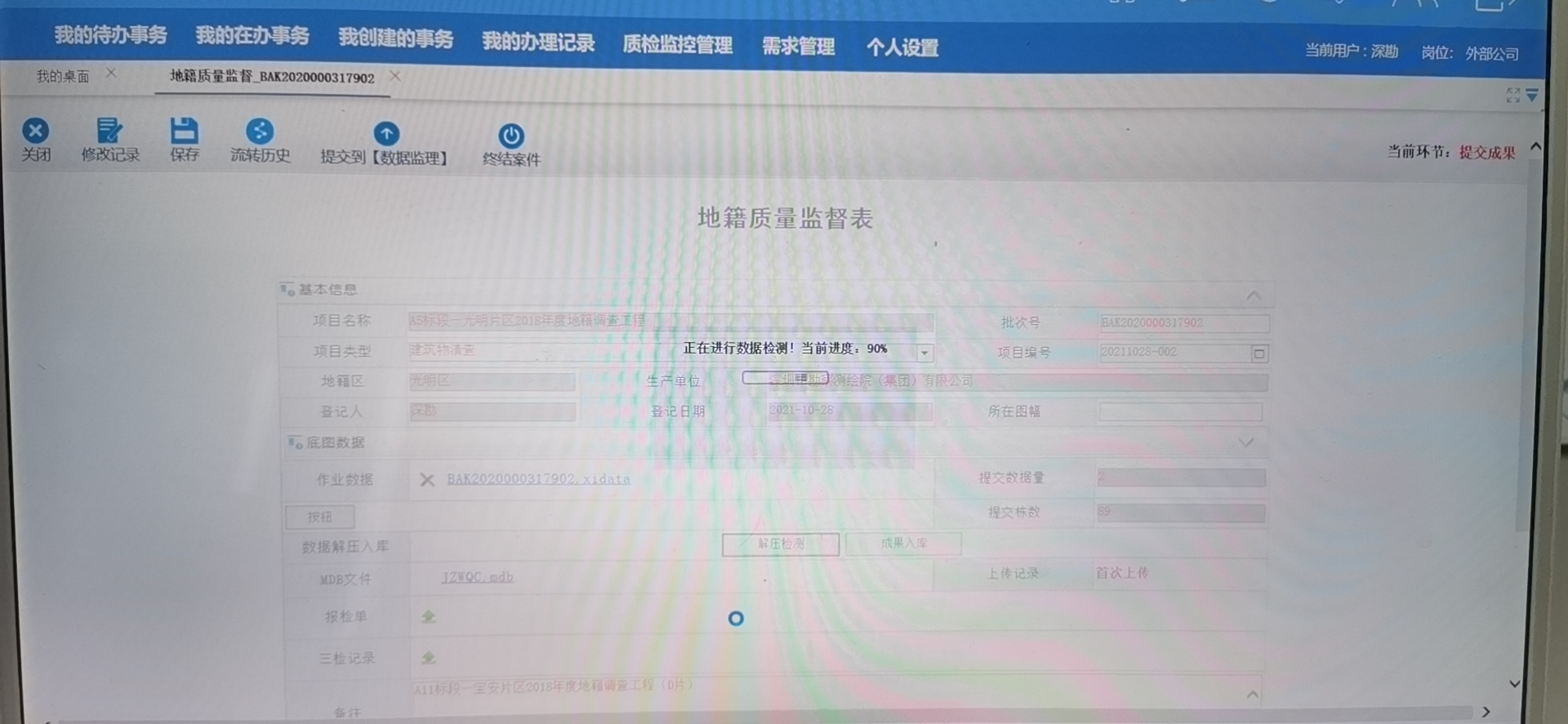Close the 我的桌面 tab
Viewport: 1568px width, 724px height.
coord(111,73)
